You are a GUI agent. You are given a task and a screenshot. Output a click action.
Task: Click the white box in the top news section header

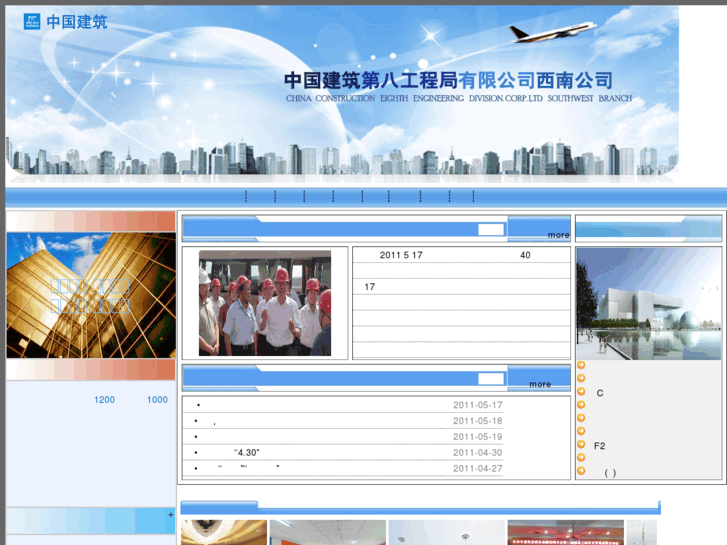tap(491, 229)
